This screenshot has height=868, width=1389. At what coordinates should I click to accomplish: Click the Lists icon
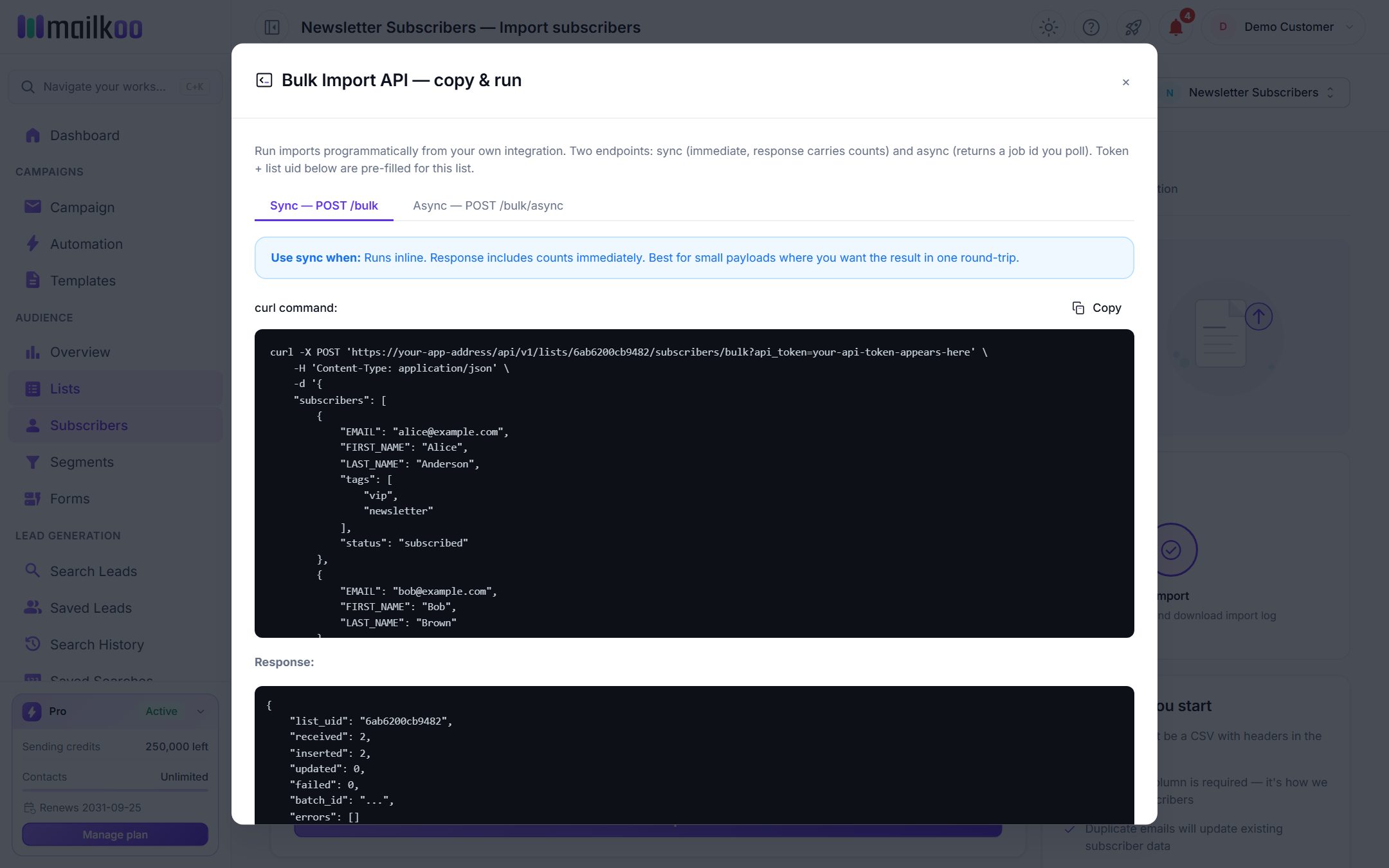click(x=33, y=389)
